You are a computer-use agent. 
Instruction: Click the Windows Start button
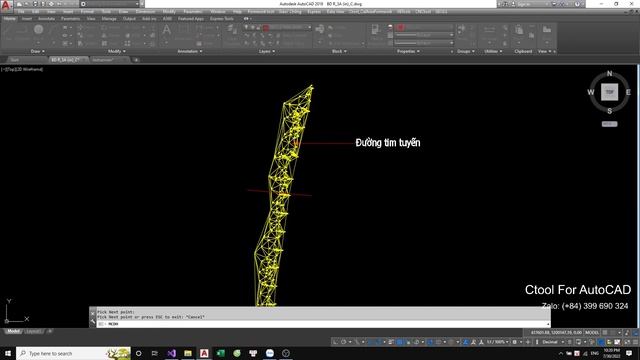pyautogui.click(x=7, y=353)
